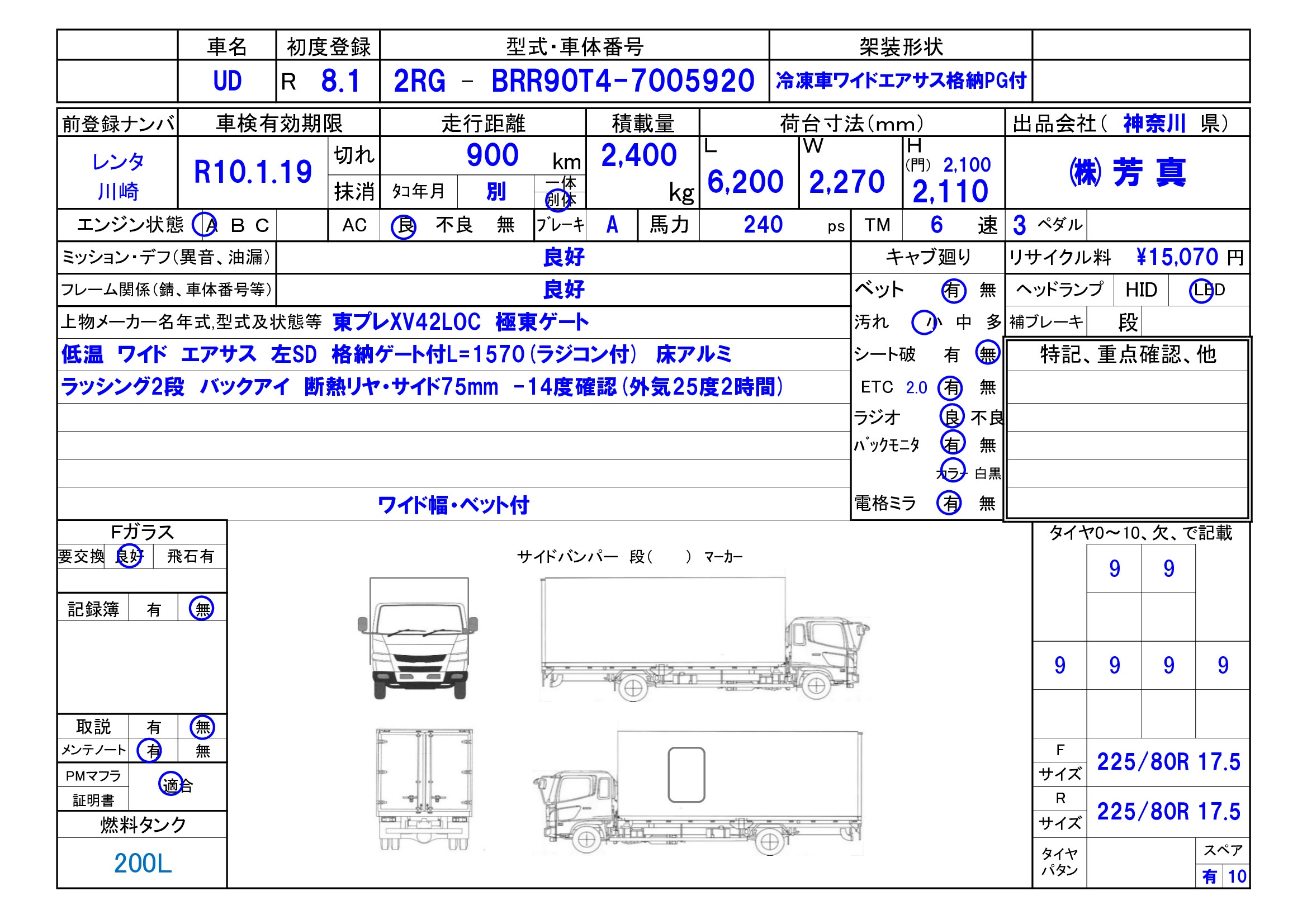
Task: Click the rear door truck diagram
Action: pyautogui.click(x=424, y=790)
